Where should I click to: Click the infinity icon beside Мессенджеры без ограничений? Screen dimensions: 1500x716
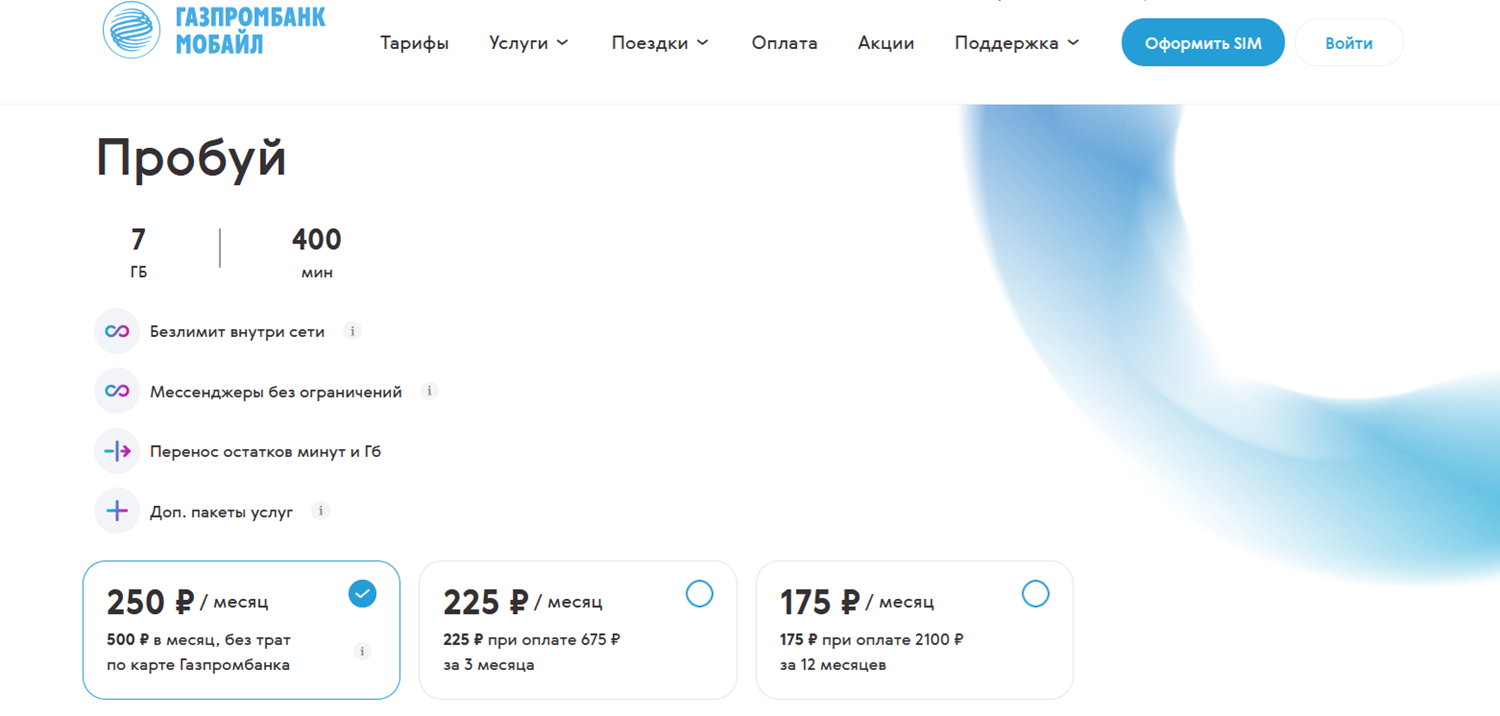117,391
